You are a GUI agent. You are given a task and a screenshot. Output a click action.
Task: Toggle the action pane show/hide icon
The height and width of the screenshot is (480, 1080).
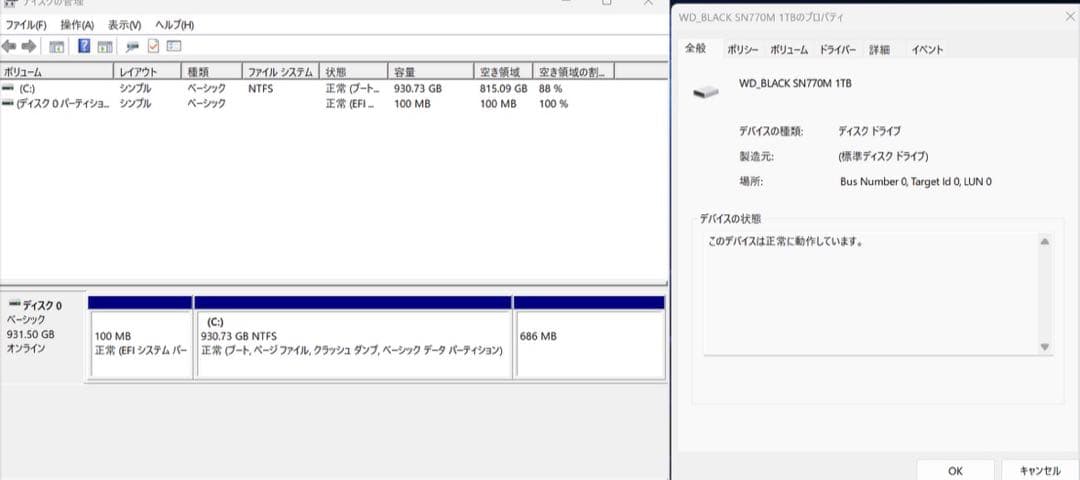point(105,47)
